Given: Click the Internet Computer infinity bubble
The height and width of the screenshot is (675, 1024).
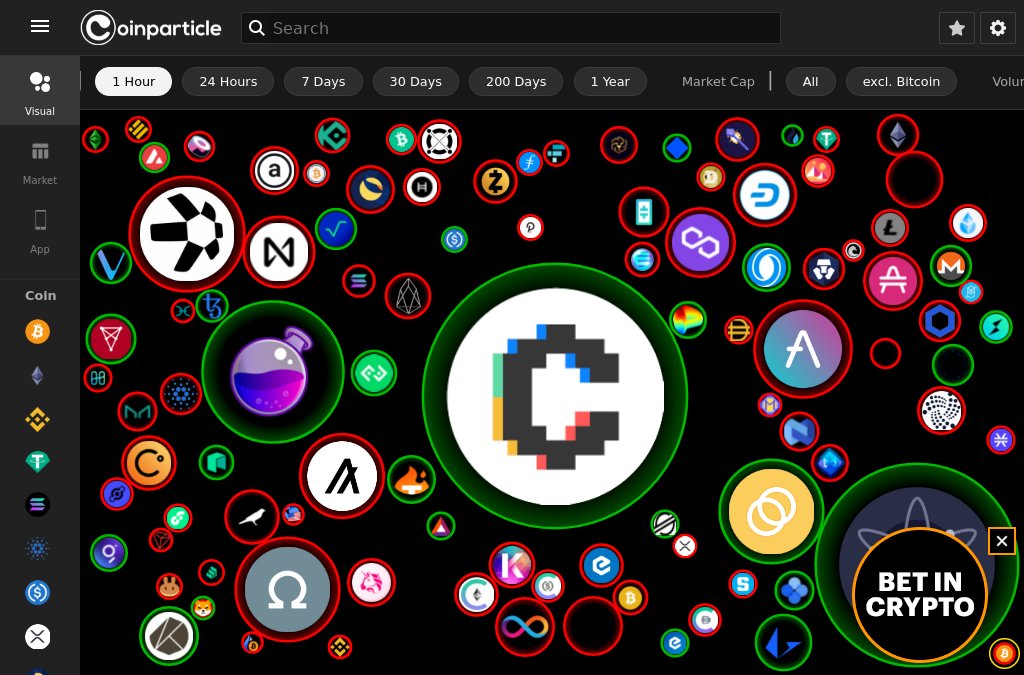Looking at the screenshot, I should tap(524, 627).
